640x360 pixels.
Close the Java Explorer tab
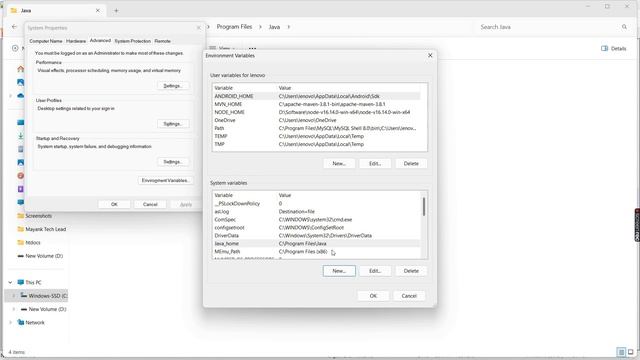coord(98,11)
